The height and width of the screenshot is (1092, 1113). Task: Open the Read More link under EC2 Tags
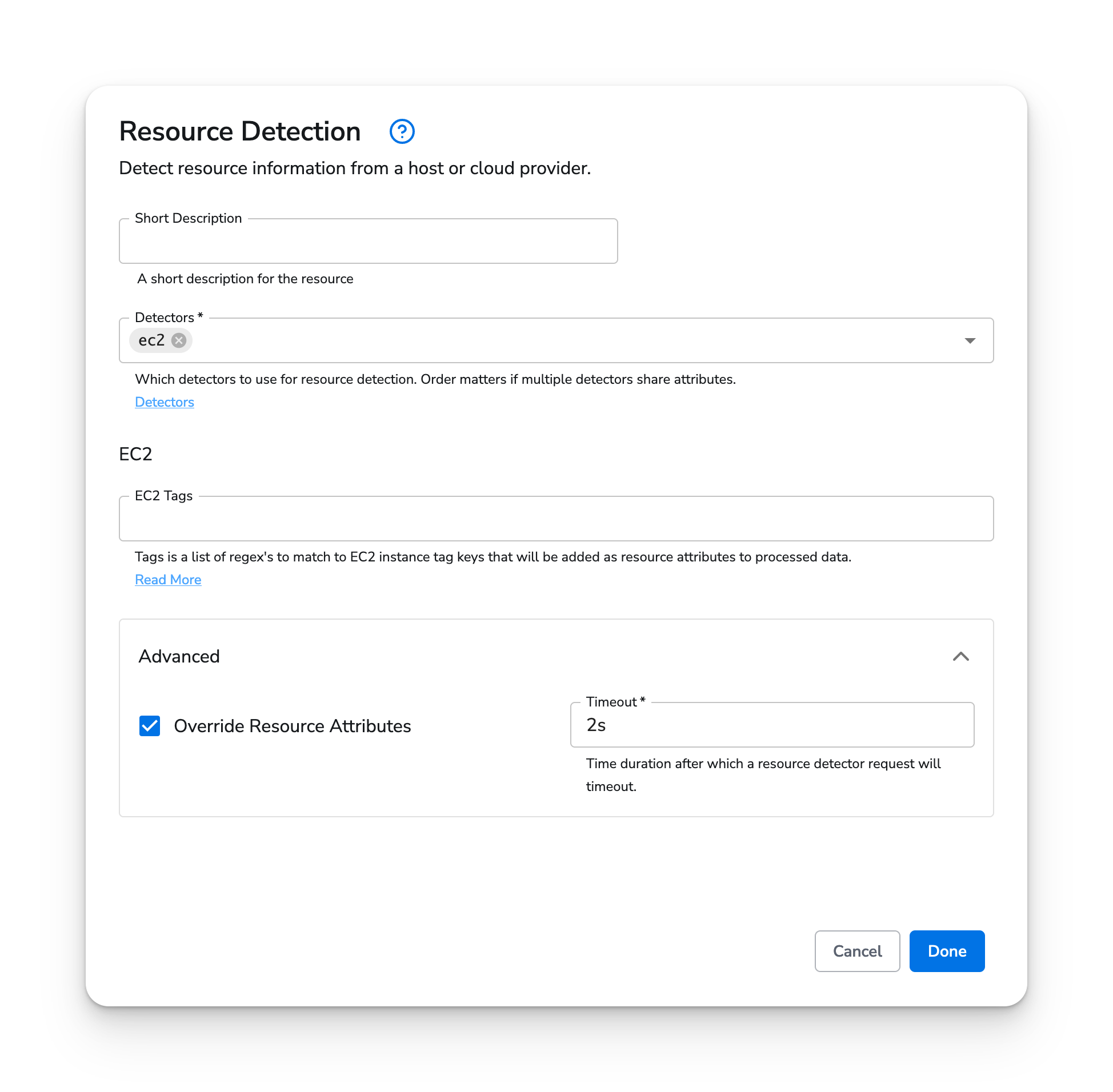coord(167,579)
